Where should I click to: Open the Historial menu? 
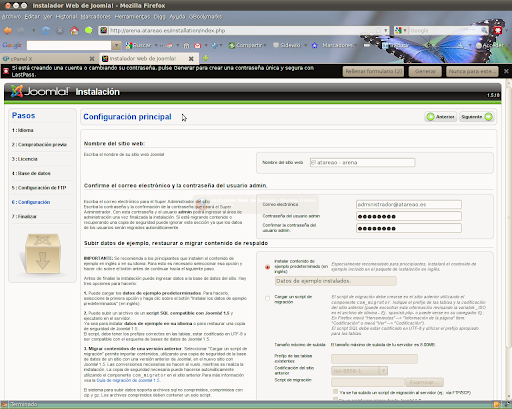tap(66, 16)
